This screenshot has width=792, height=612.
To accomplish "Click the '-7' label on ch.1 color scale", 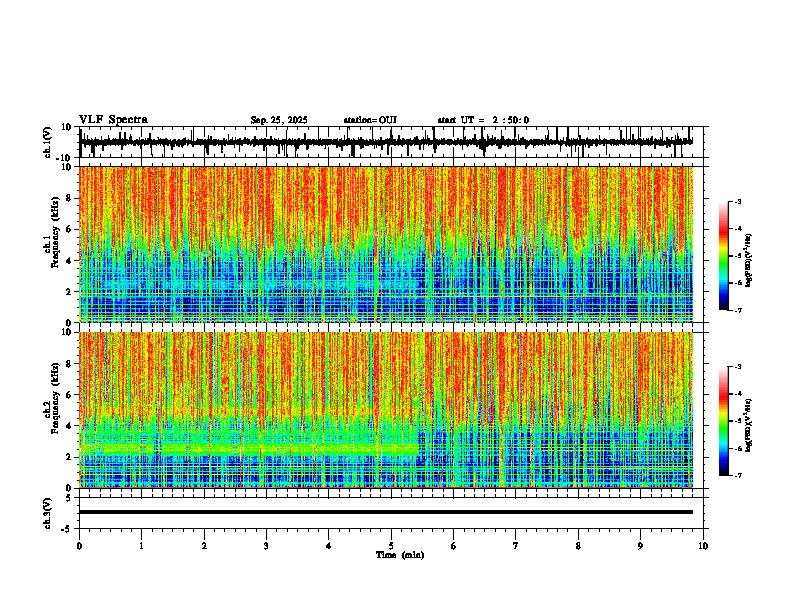I will tap(738, 310).
